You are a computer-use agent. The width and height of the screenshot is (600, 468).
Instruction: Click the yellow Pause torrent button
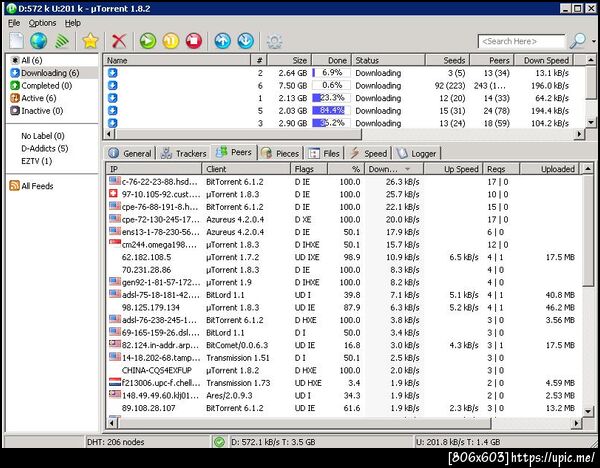[x=171, y=41]
